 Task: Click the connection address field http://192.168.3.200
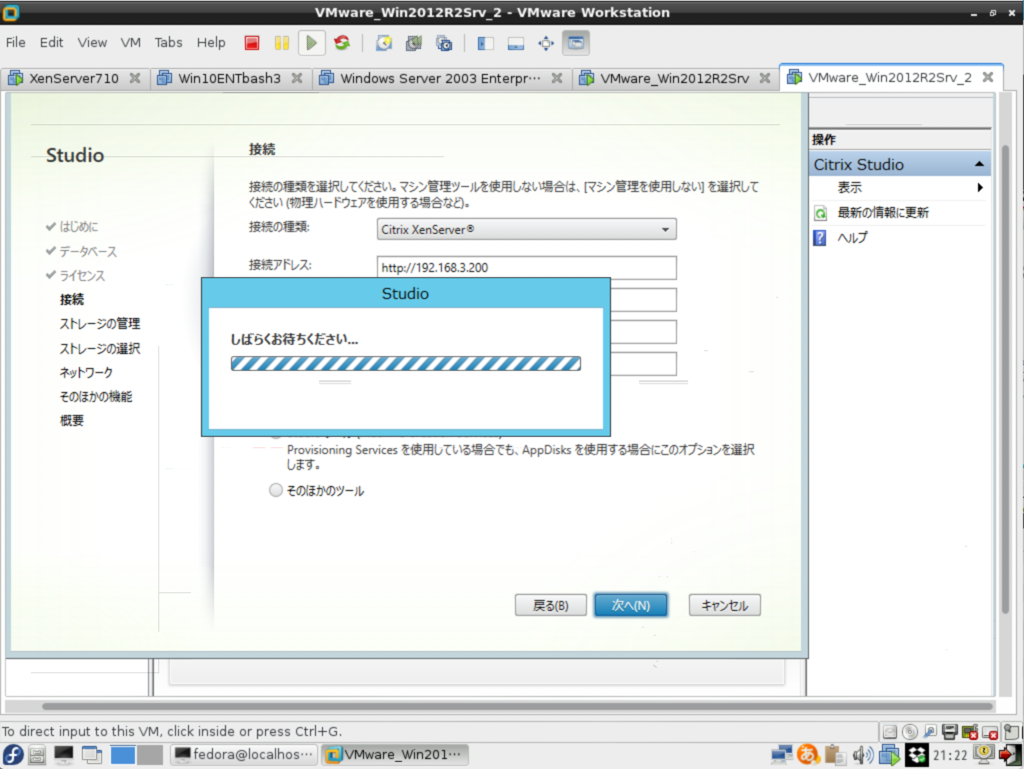526,268
